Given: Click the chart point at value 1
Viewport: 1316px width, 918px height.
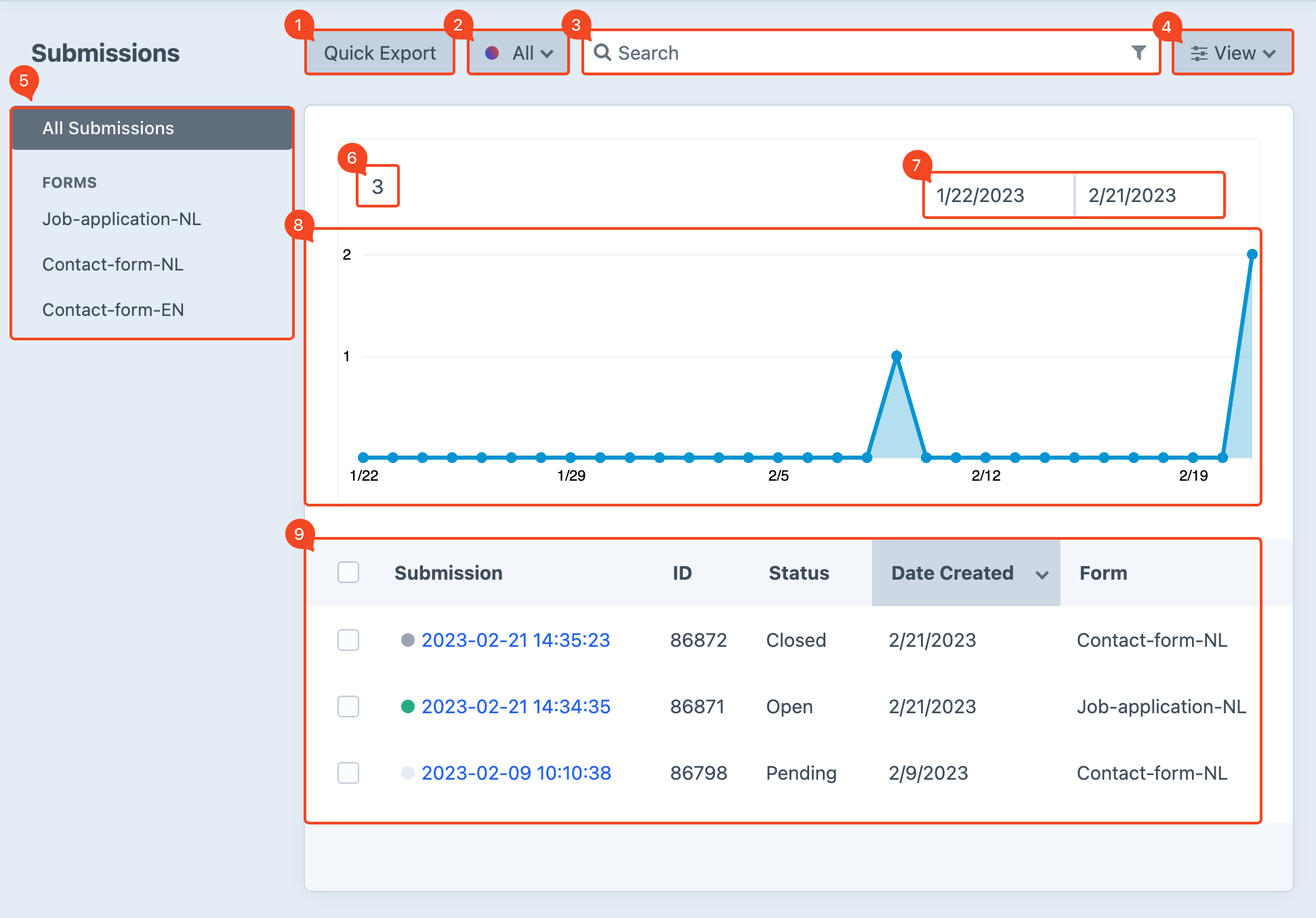Looking at the screenshot, I should click(897, 356).
